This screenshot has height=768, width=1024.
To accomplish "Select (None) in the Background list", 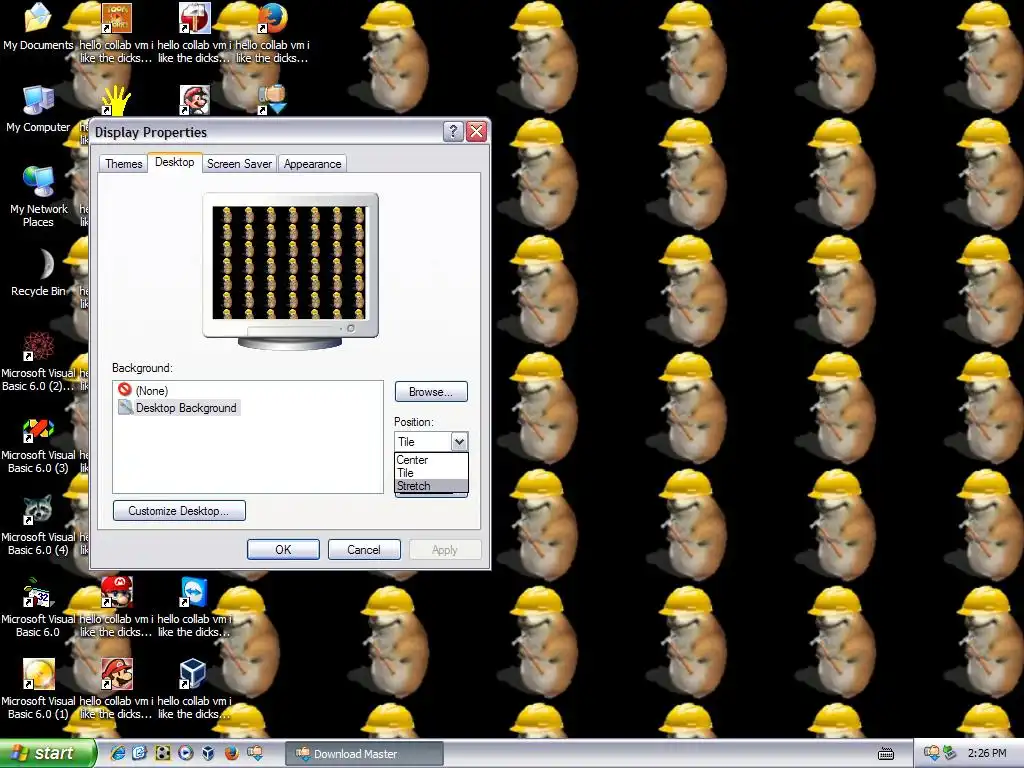I will click(x=152, y=391).
